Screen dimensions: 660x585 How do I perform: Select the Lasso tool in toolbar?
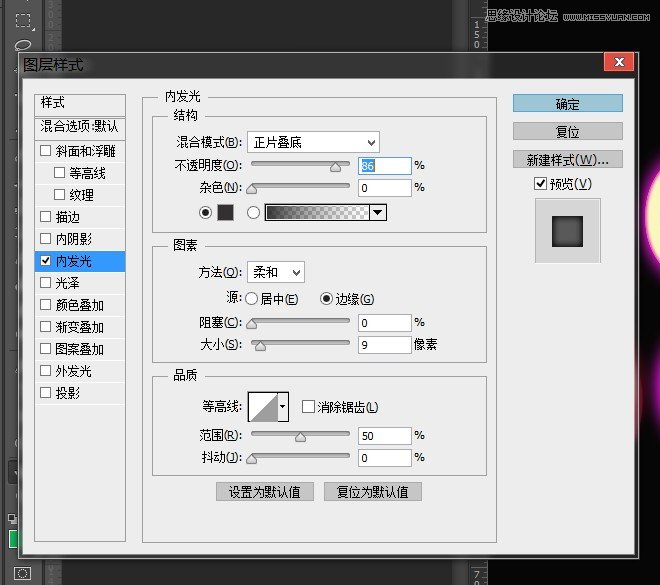[x=23, y=45]
